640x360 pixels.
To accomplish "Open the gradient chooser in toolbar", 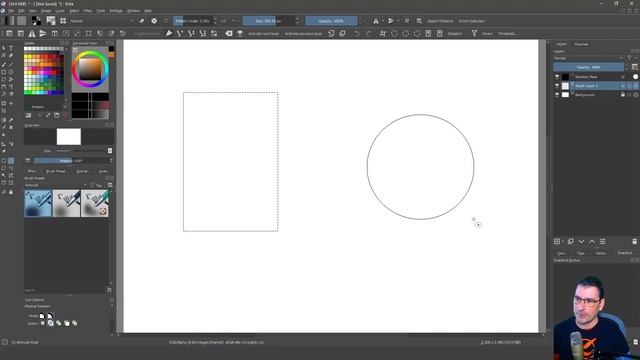I will pos(9,20).
